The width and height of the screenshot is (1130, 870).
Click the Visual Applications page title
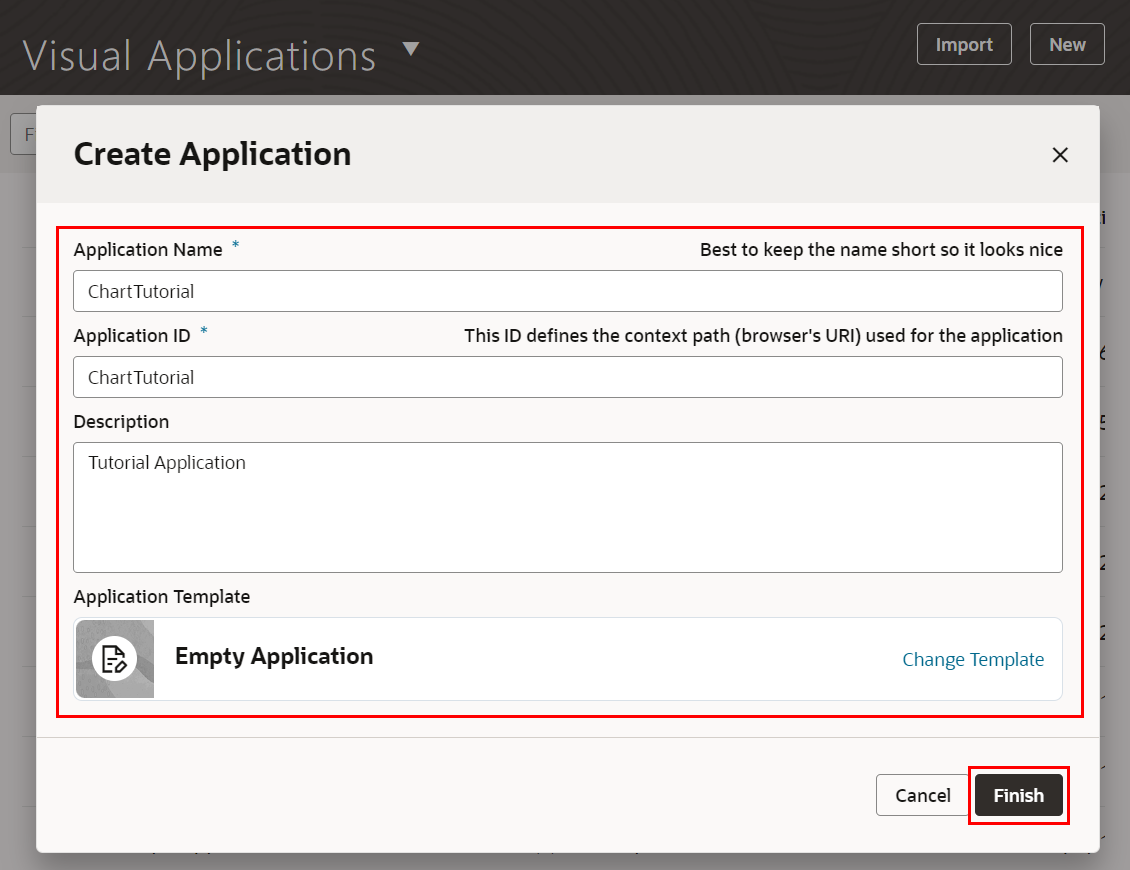[x=199, y=55]
